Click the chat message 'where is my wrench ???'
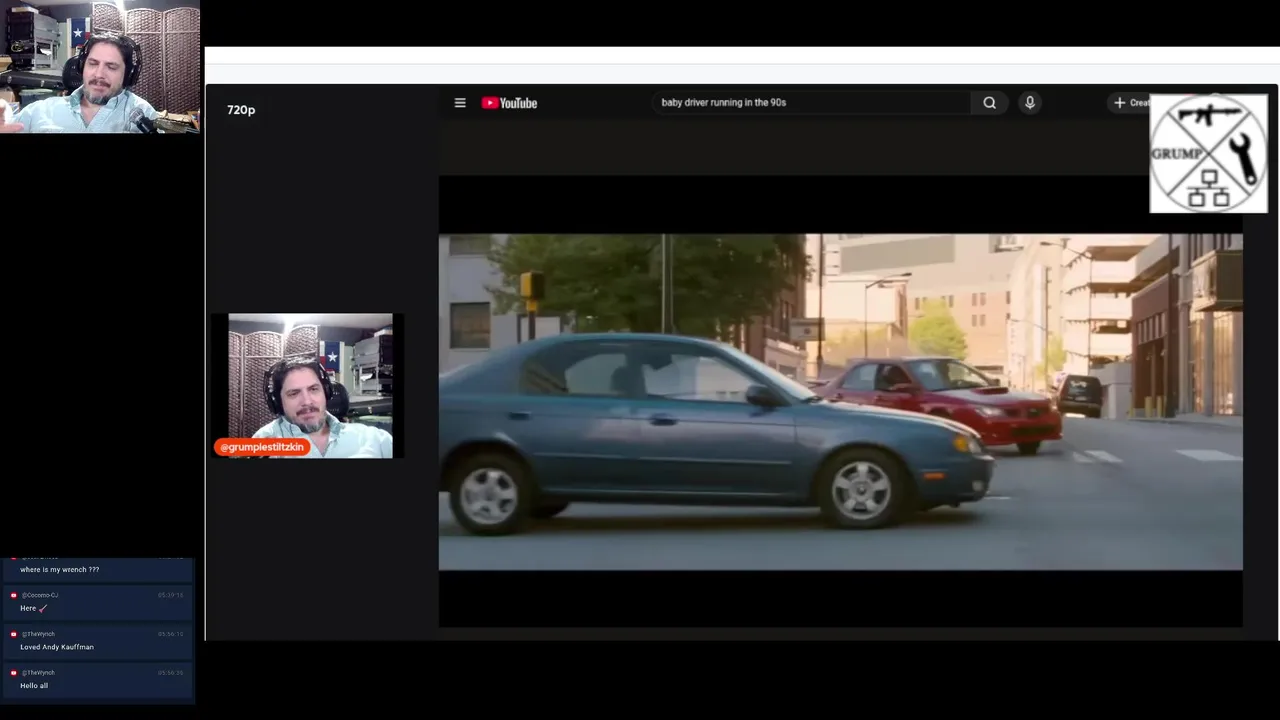 [60, 569]
